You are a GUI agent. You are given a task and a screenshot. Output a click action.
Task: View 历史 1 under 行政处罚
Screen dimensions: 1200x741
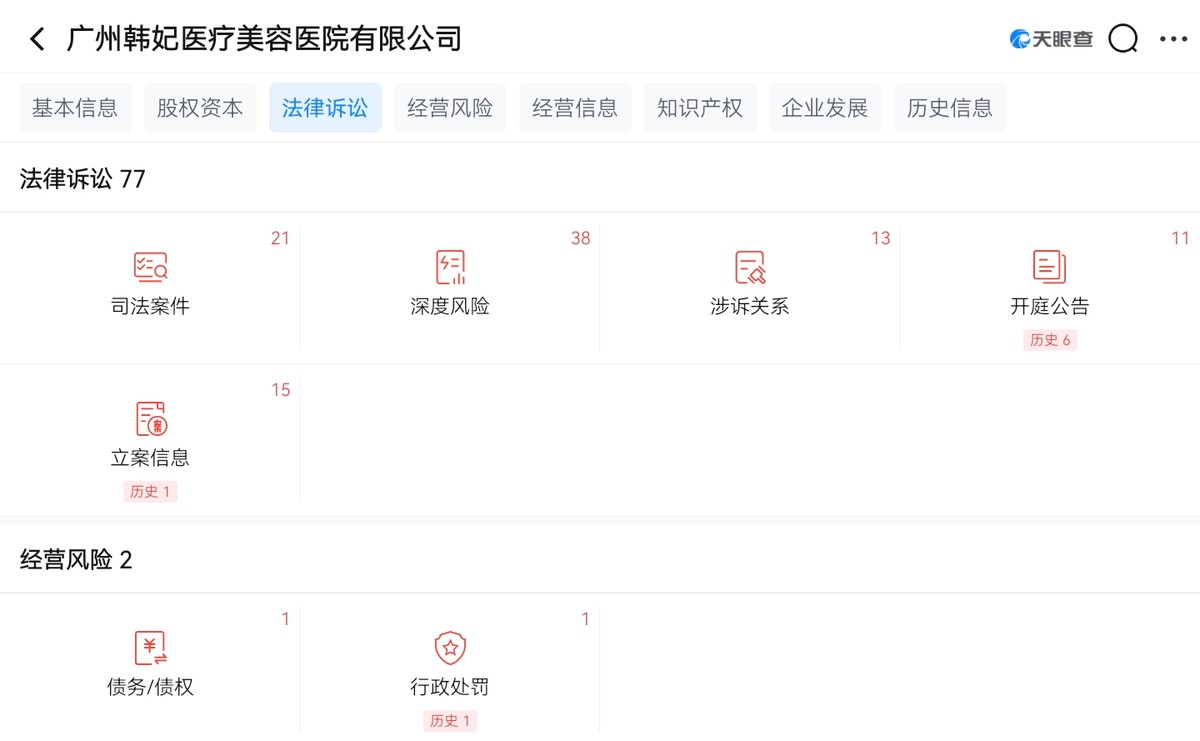[450, 720]
